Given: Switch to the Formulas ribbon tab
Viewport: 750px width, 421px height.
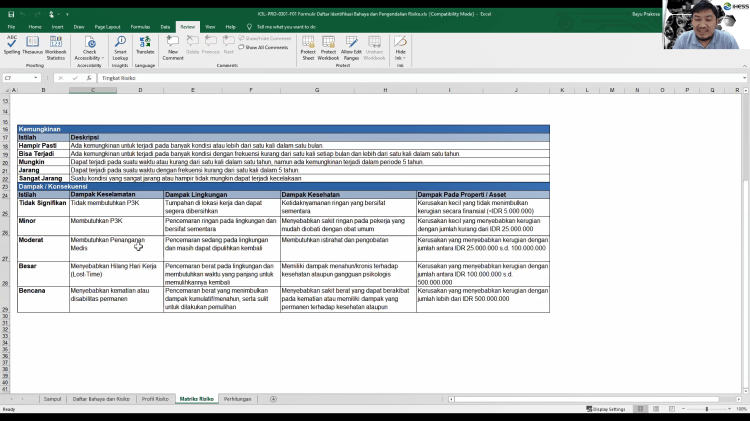Looking at the screenshot, I should [140, 26].
